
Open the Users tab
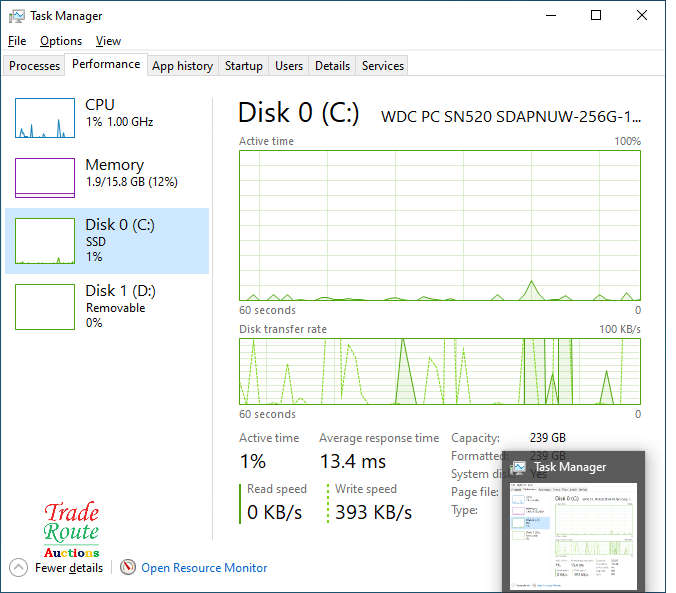pos(289,66)
